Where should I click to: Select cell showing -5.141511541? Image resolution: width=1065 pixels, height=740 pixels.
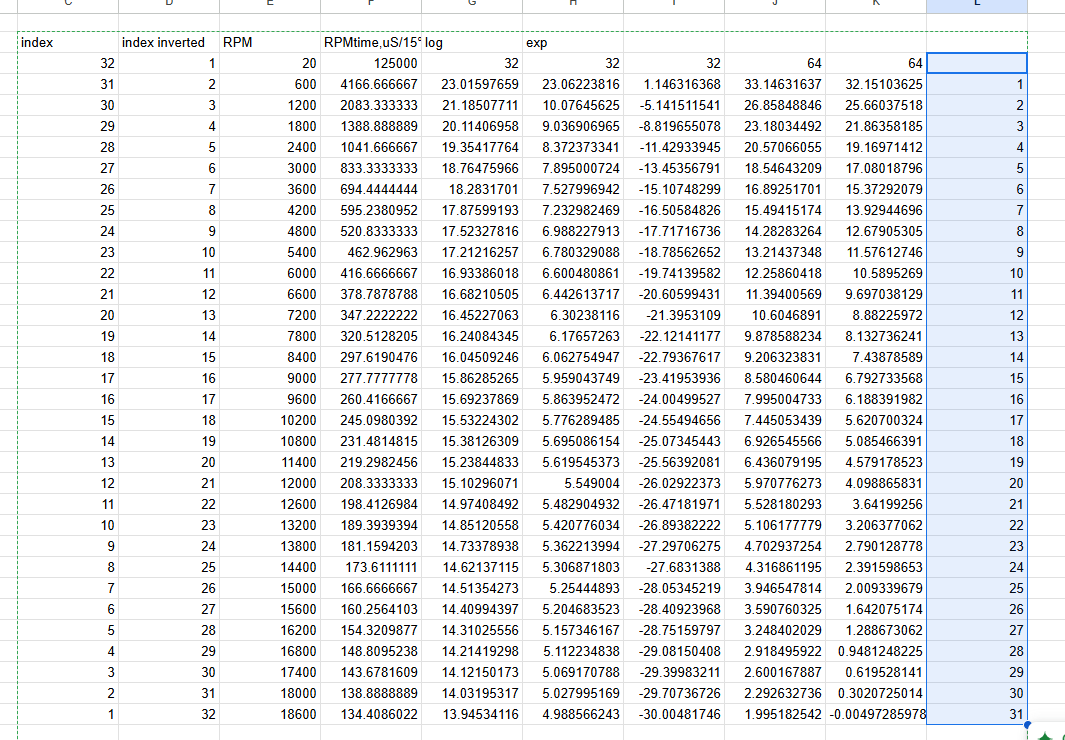[674, 105]
